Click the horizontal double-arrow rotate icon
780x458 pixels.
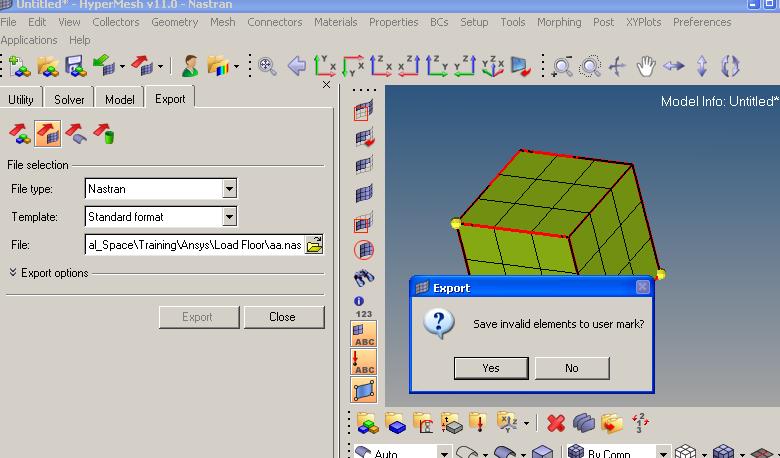click(x=674, y=66)
